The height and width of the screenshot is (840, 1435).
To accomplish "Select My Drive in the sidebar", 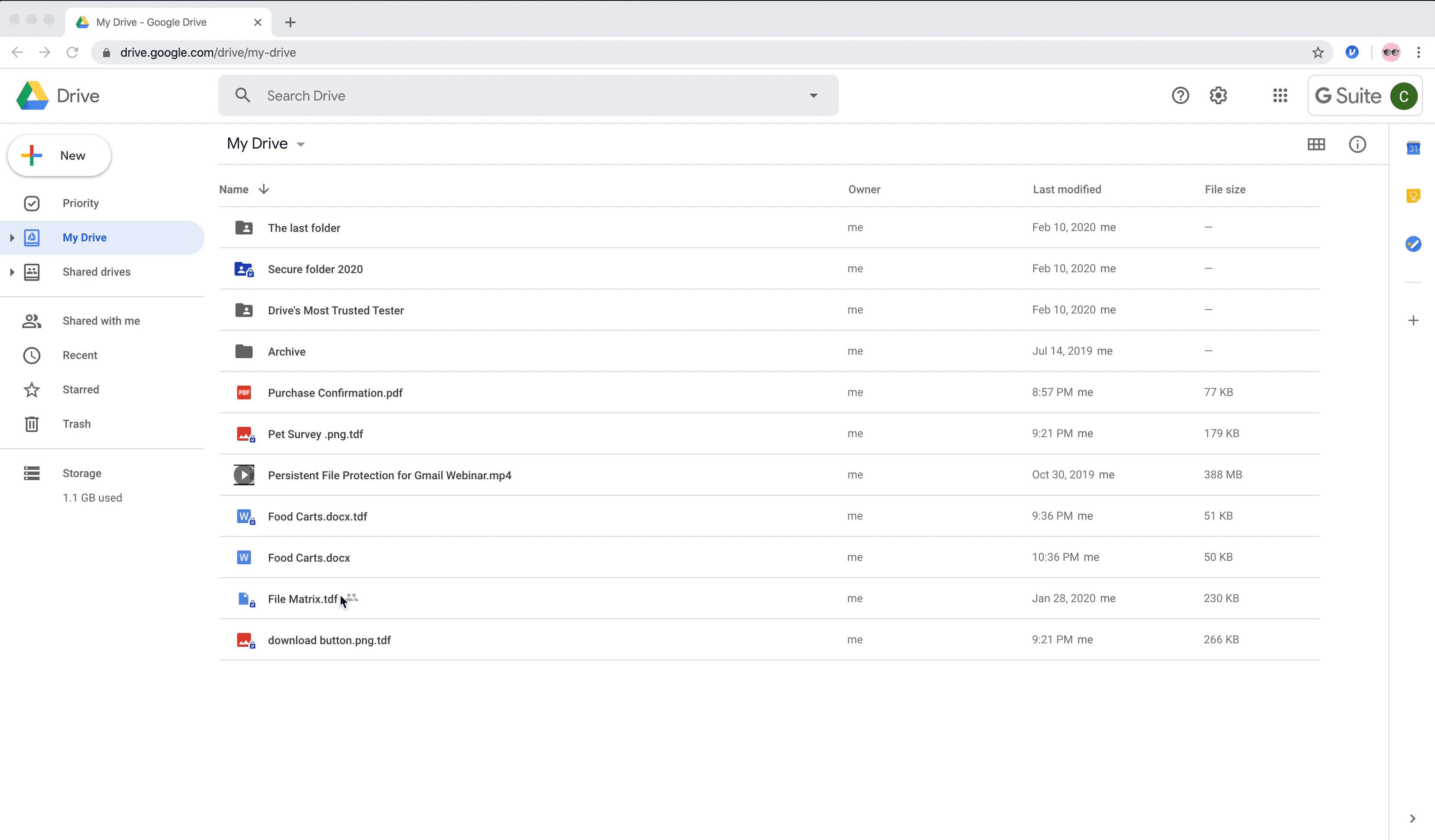I will coord(84,237).
